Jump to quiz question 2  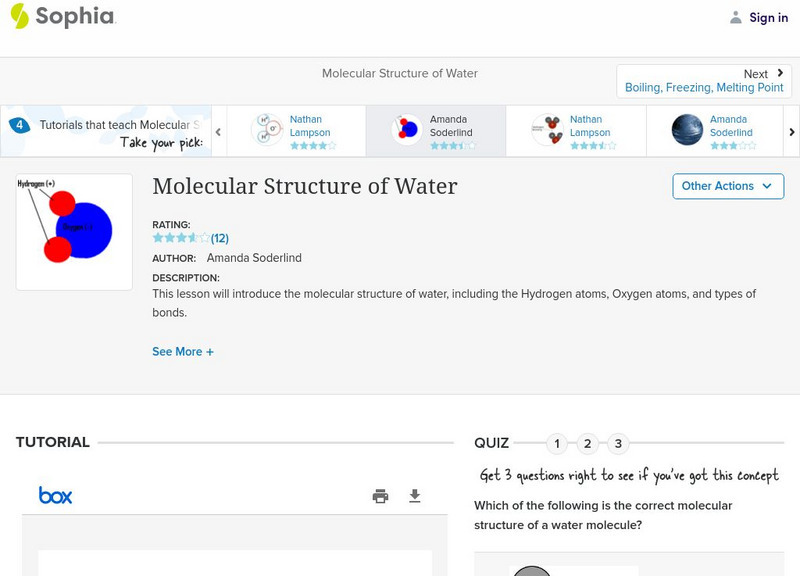coord(588,443)
